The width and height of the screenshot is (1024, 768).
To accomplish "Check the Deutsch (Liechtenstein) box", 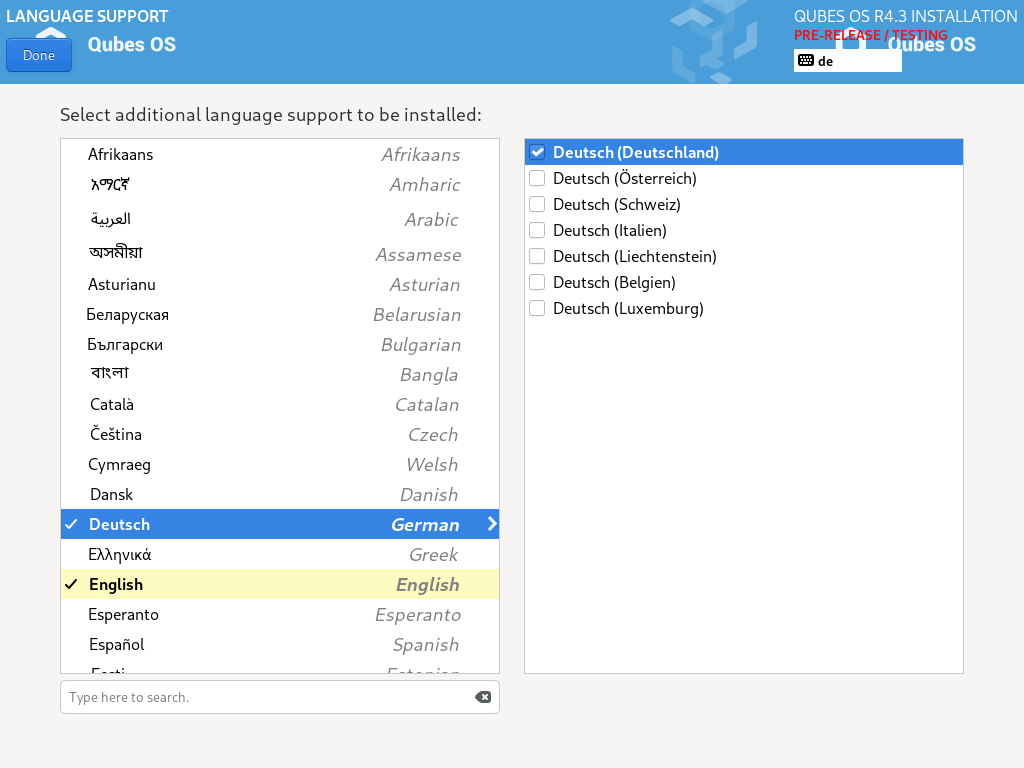I will (537, 256).
